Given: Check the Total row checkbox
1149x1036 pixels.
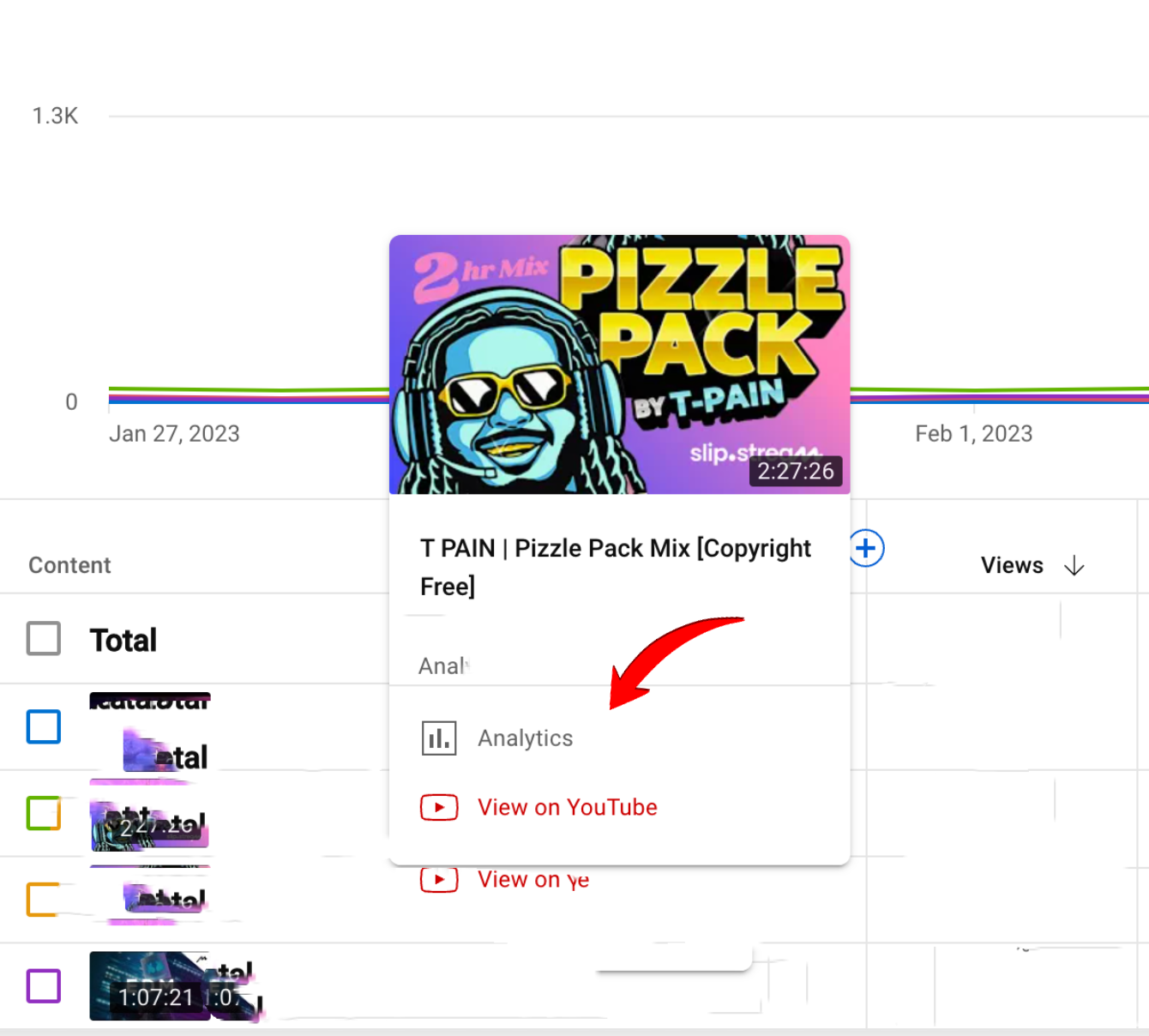Looking at the screenshot, I should (44, 639).
